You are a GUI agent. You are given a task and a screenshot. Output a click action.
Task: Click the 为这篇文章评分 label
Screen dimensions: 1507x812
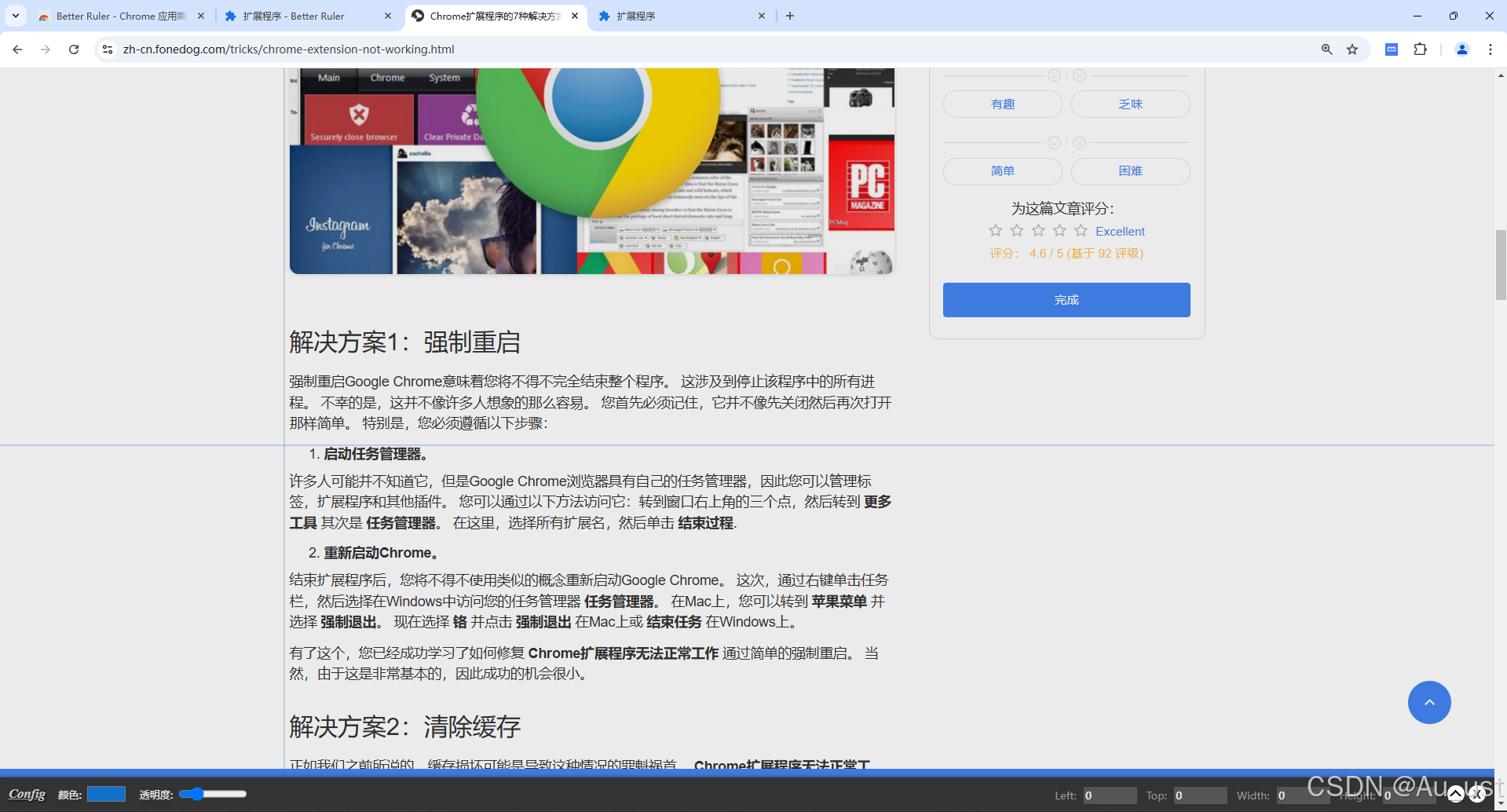click(x=1063, y=208)
